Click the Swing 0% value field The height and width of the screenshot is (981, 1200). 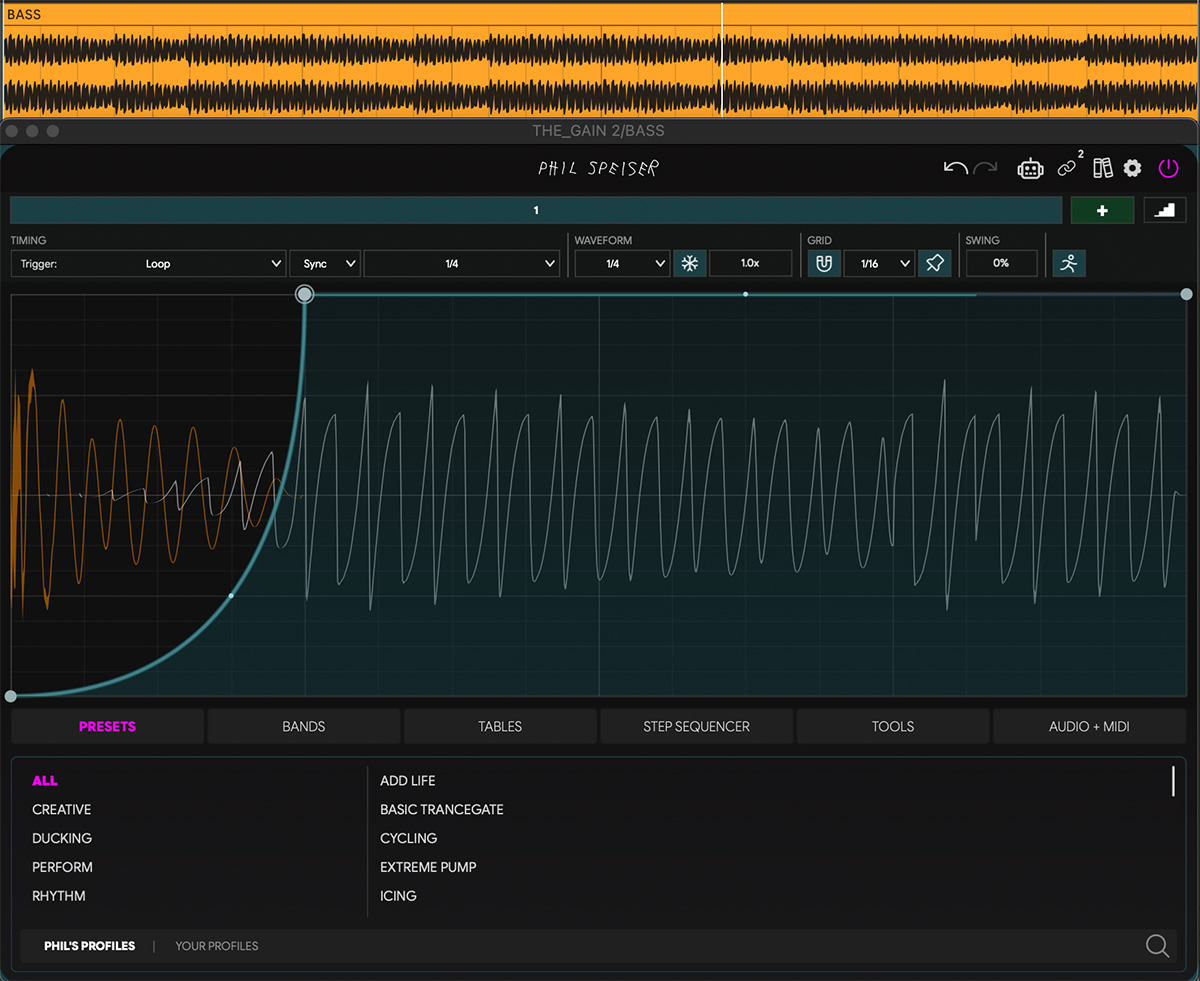(1001, 263)
